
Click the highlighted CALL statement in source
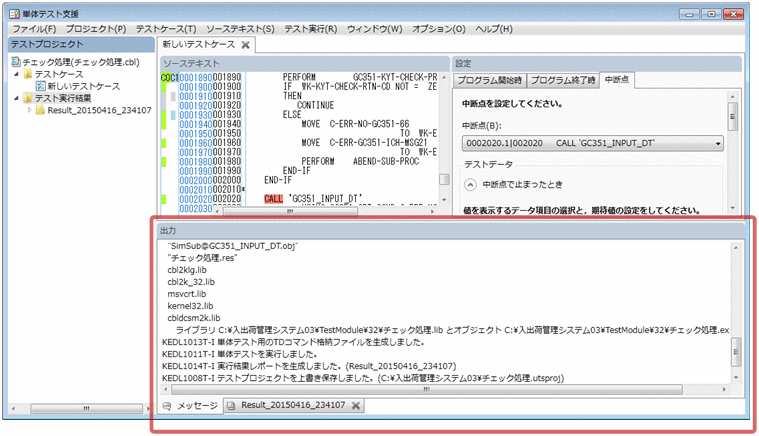(273, 199)
